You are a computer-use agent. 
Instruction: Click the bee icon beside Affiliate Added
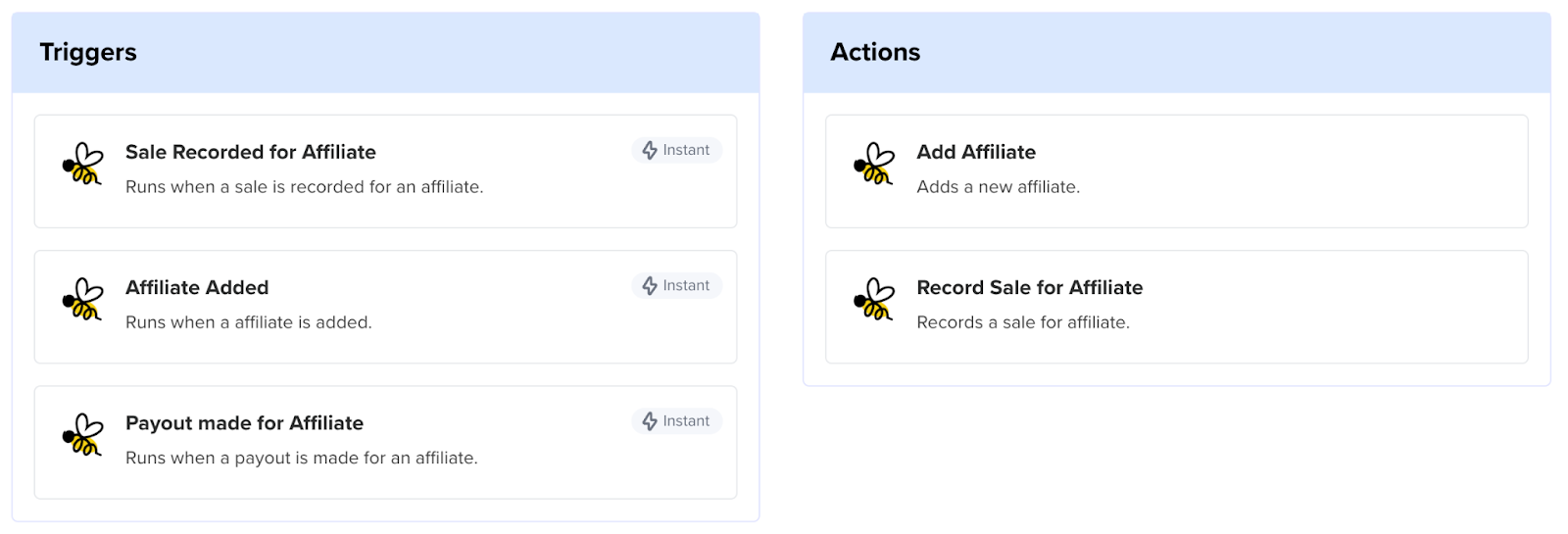pyautogui.click(x=82, y=299)
